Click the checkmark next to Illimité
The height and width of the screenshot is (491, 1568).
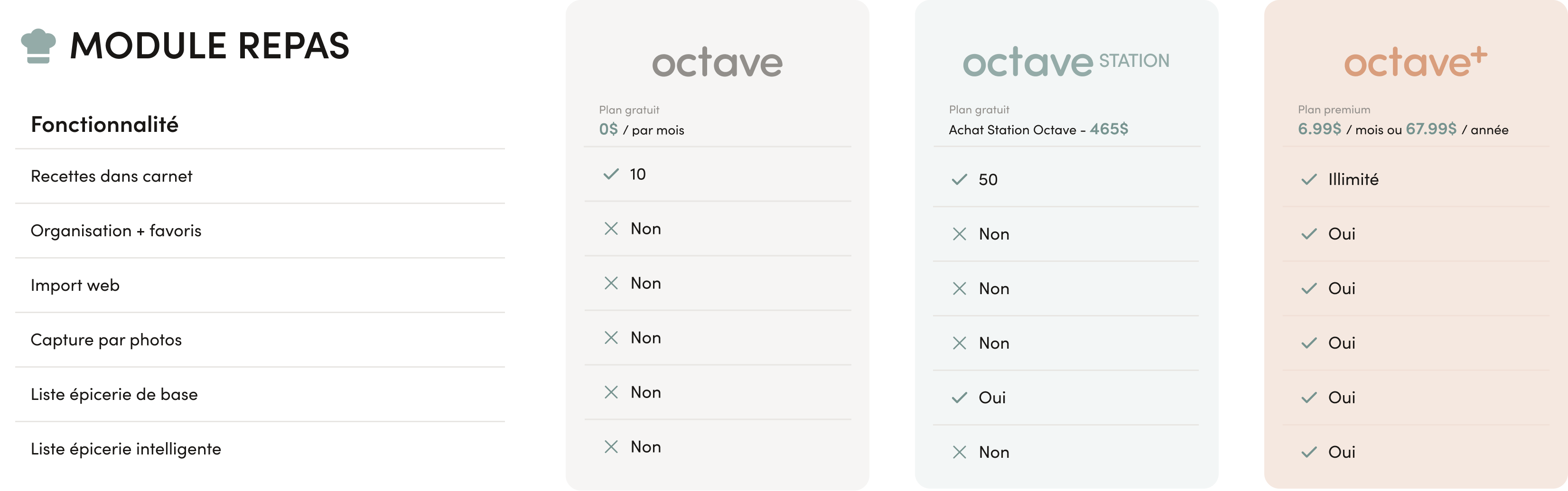(1309, 179)
